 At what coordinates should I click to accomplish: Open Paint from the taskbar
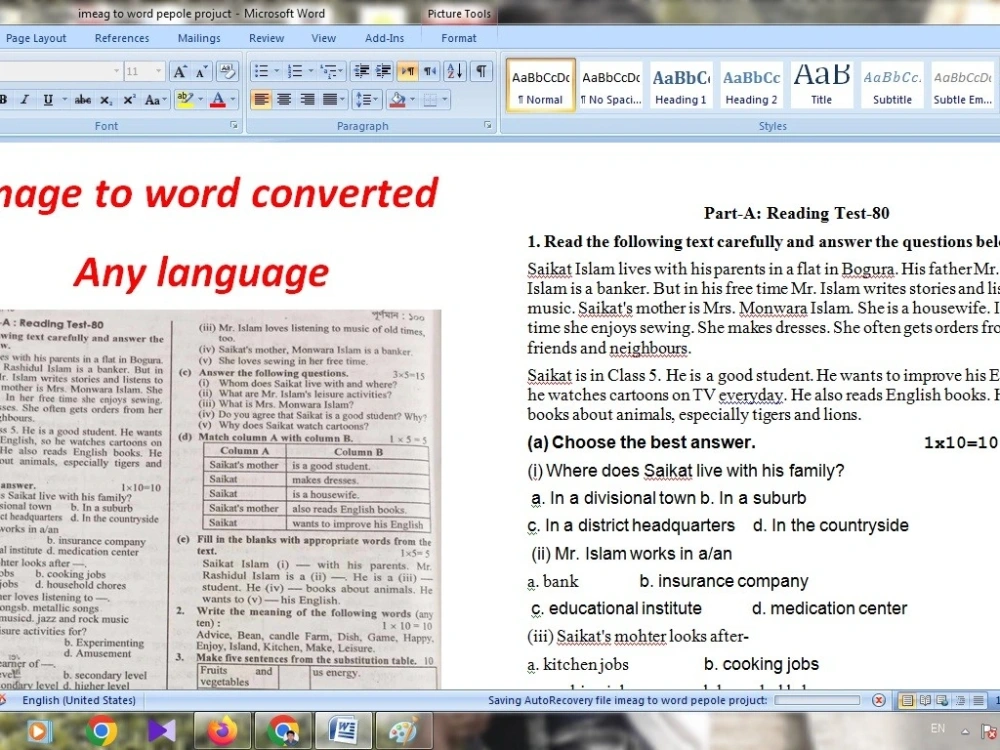point(403,730)
